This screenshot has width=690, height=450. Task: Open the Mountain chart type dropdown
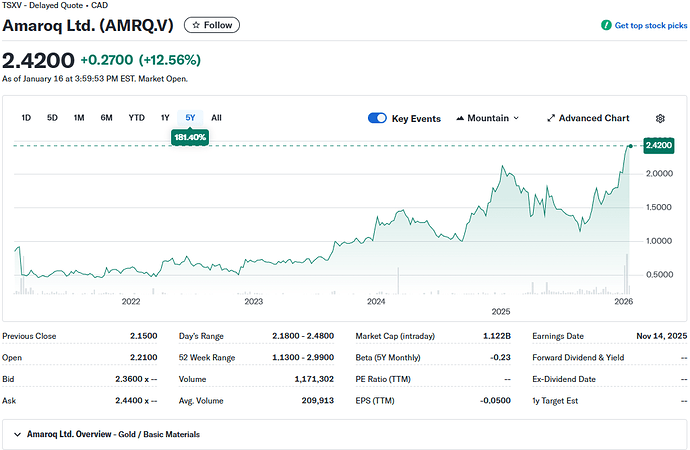coord(487,118)
